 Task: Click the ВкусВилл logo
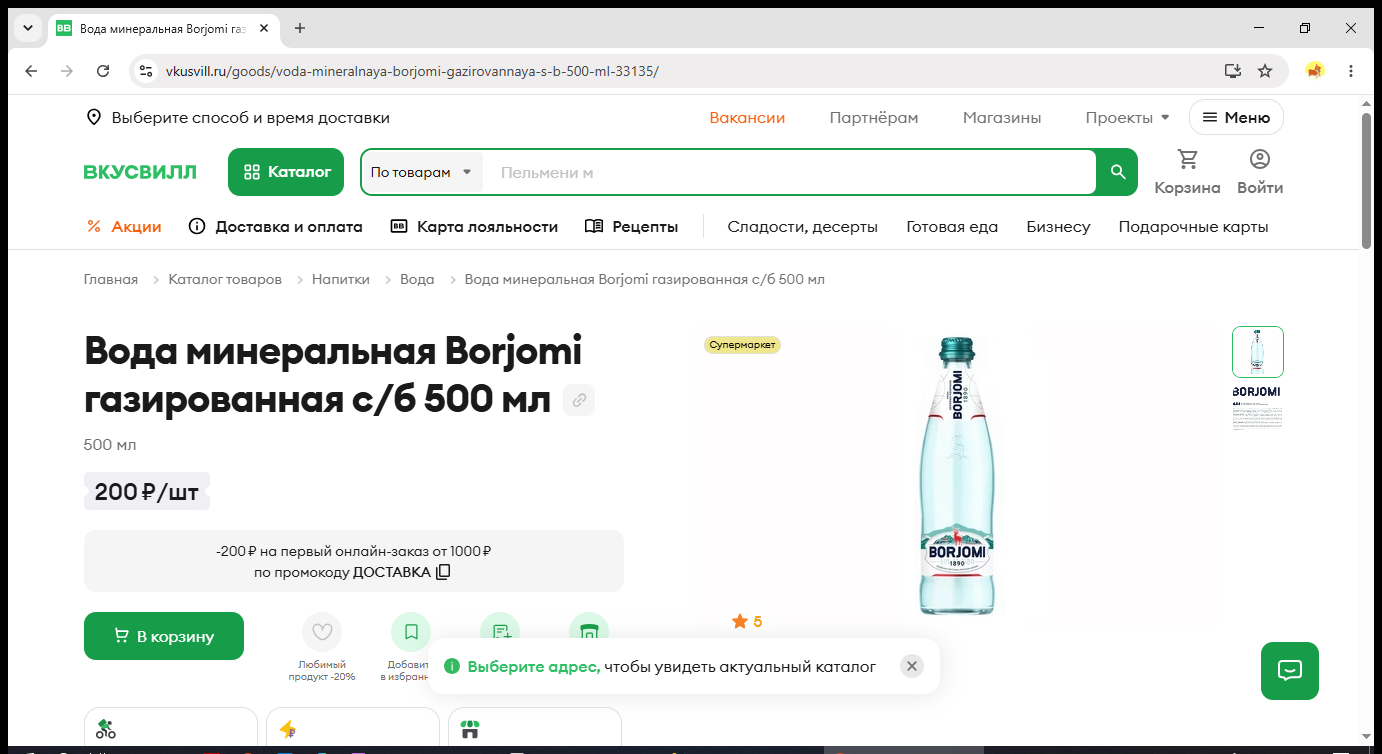(x=140, y=172)
